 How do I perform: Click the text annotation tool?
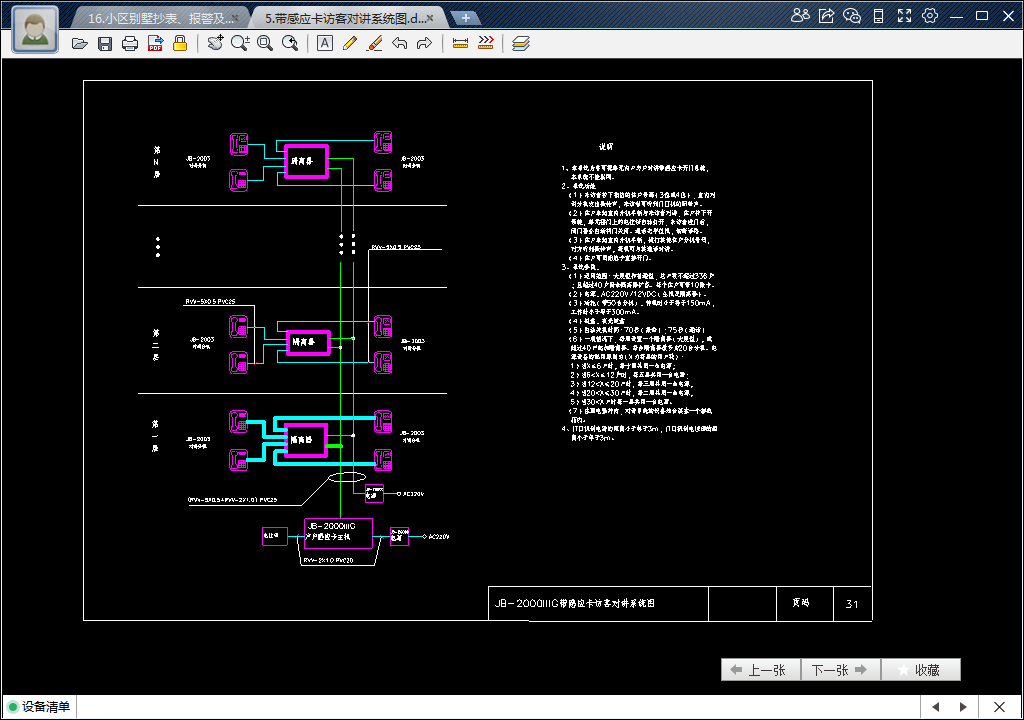[325, 43]
